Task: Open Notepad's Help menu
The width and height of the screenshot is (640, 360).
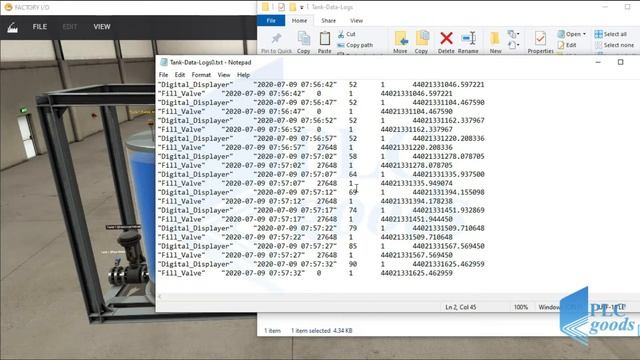Action: pos(243,75)
